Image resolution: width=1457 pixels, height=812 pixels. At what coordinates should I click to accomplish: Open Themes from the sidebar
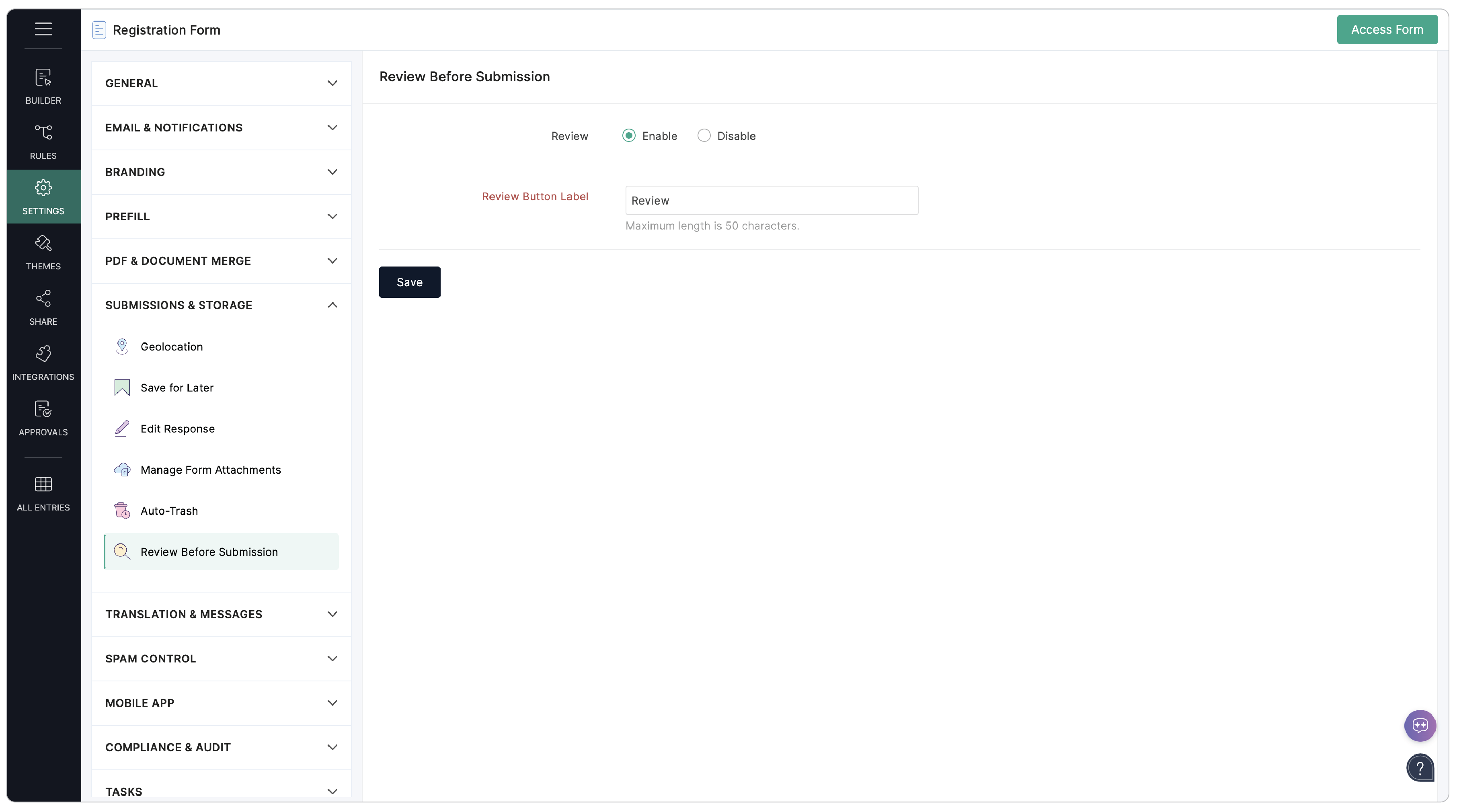(x=43, y=252)
